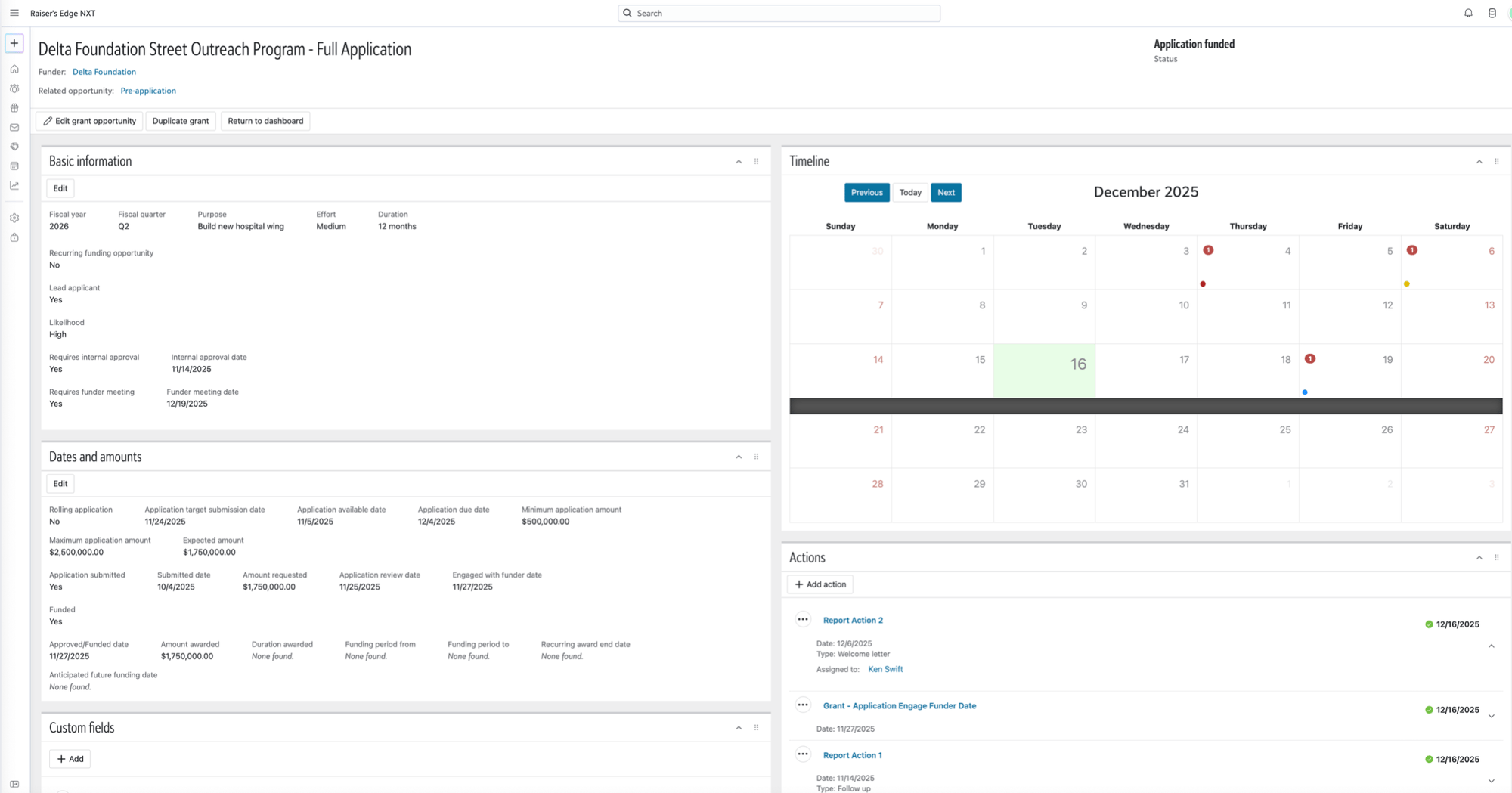1512x793 pixels.
Task: Click the Today button in Timeline
Action: (x=910, y=193)
